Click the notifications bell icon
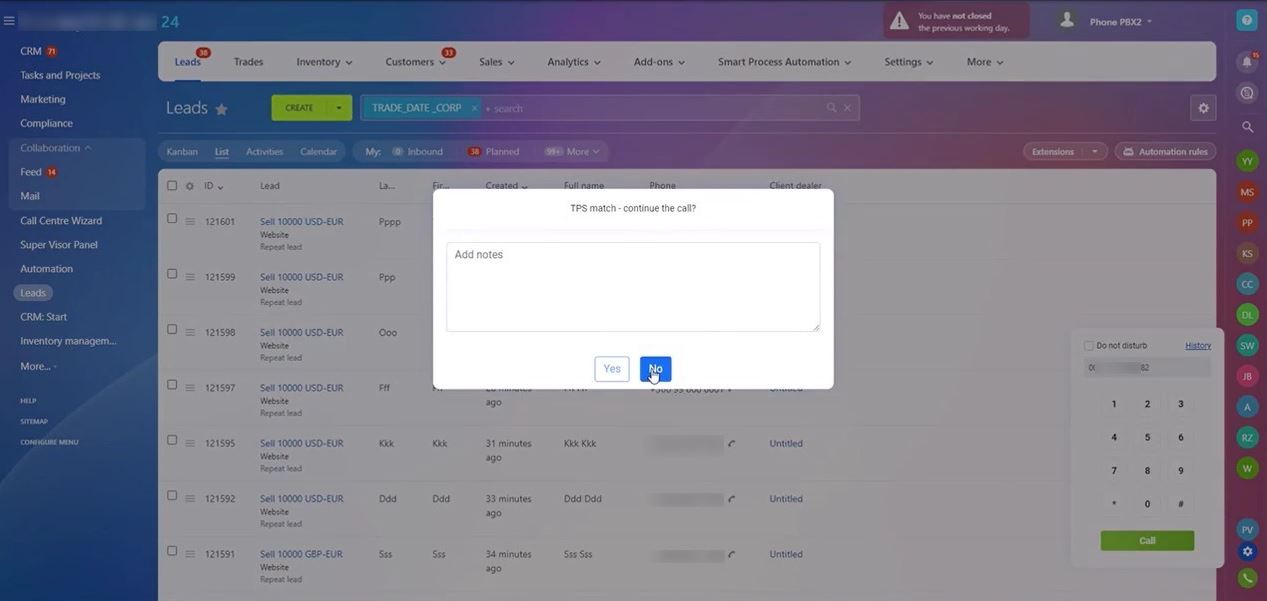The width and height of the screenshot is (1267, 601). [1246, 62]
